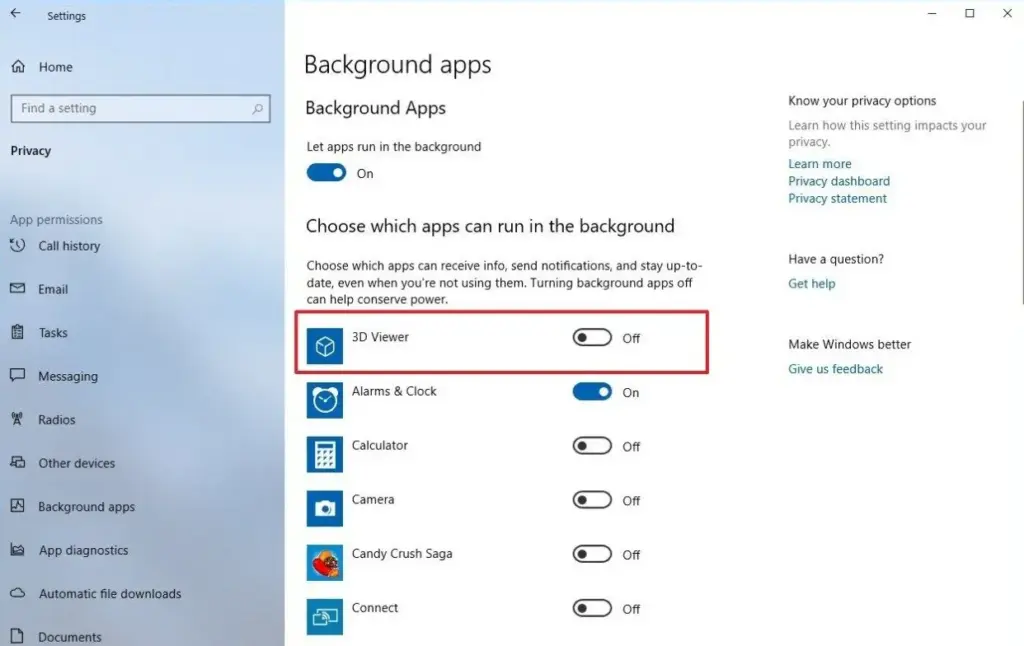
Task: Click the 3D Viewer app icon
Action: tap(325, 346)
